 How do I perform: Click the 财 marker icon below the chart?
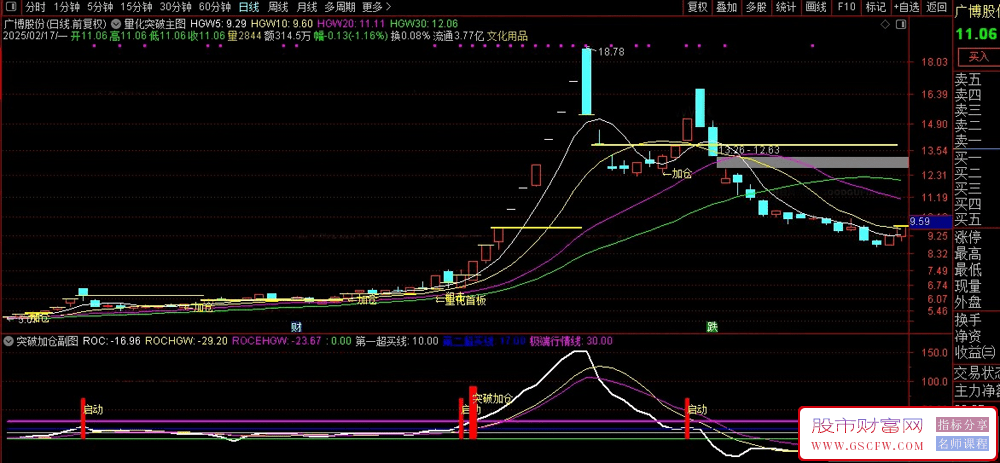pyautogui.click(x=296, y=327)
